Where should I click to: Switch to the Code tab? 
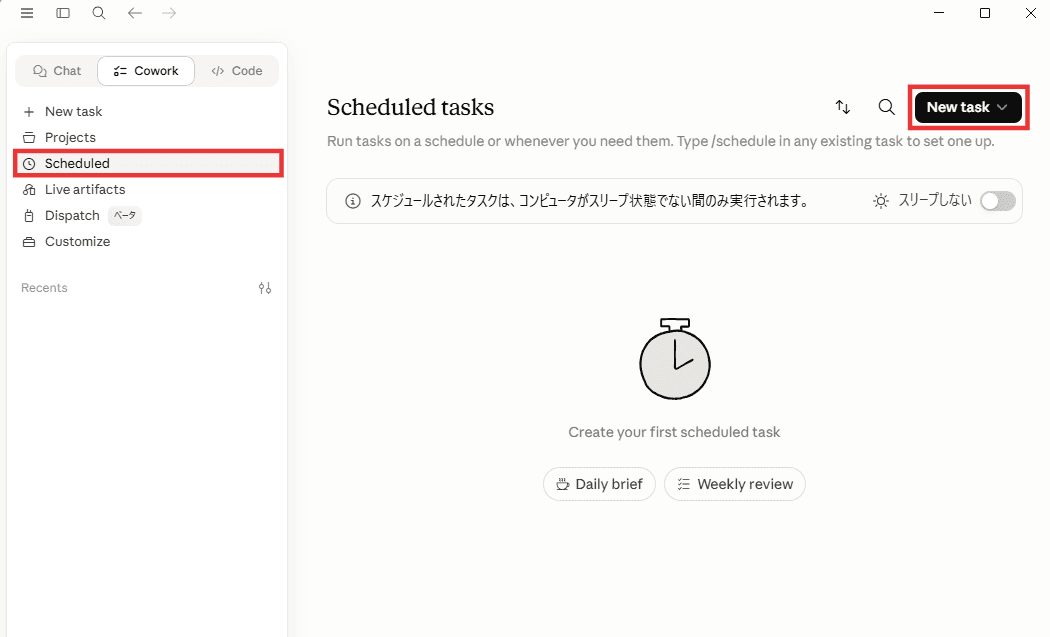[237, 71]
